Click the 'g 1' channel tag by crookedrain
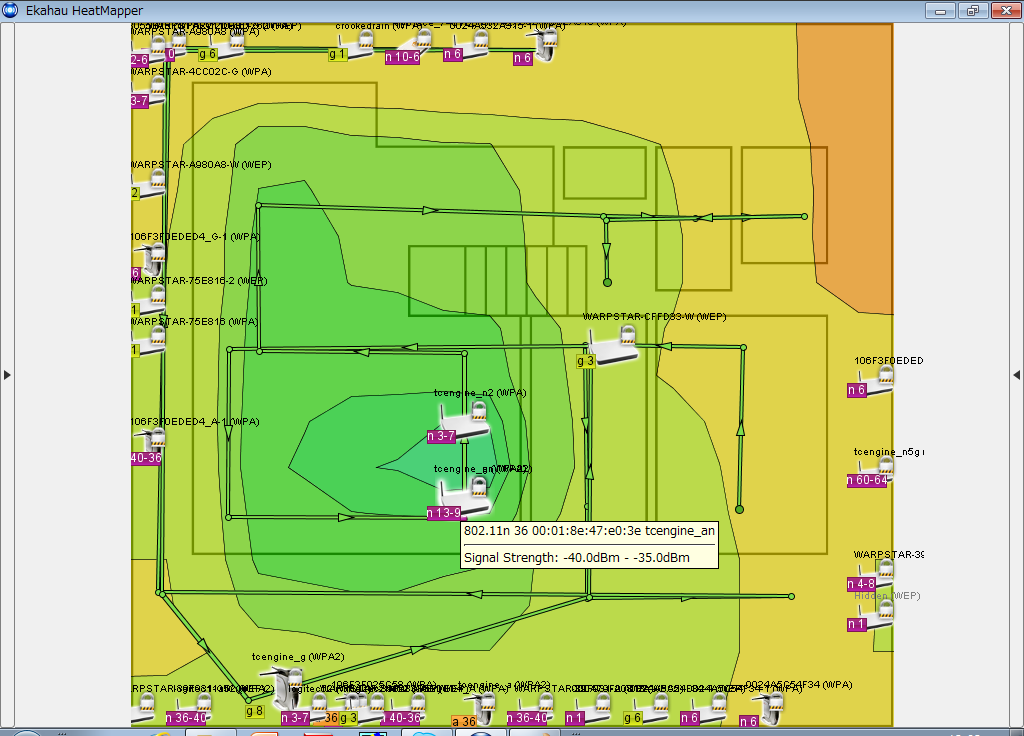The height and width of the screenshot is (736, 1024). 337,55
